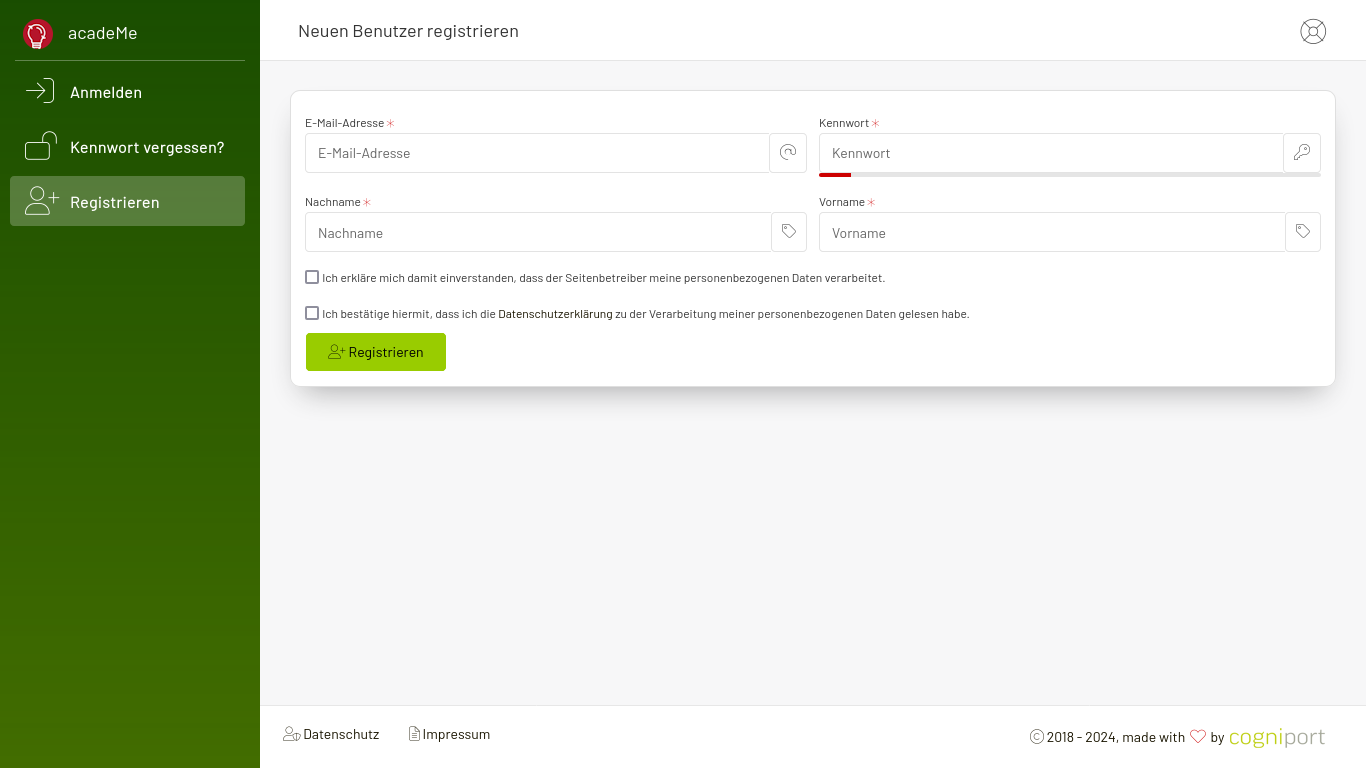Click acadeMe title in sidebar
Viewport: 1366px width, 768px height.
[x=103, y=33]
